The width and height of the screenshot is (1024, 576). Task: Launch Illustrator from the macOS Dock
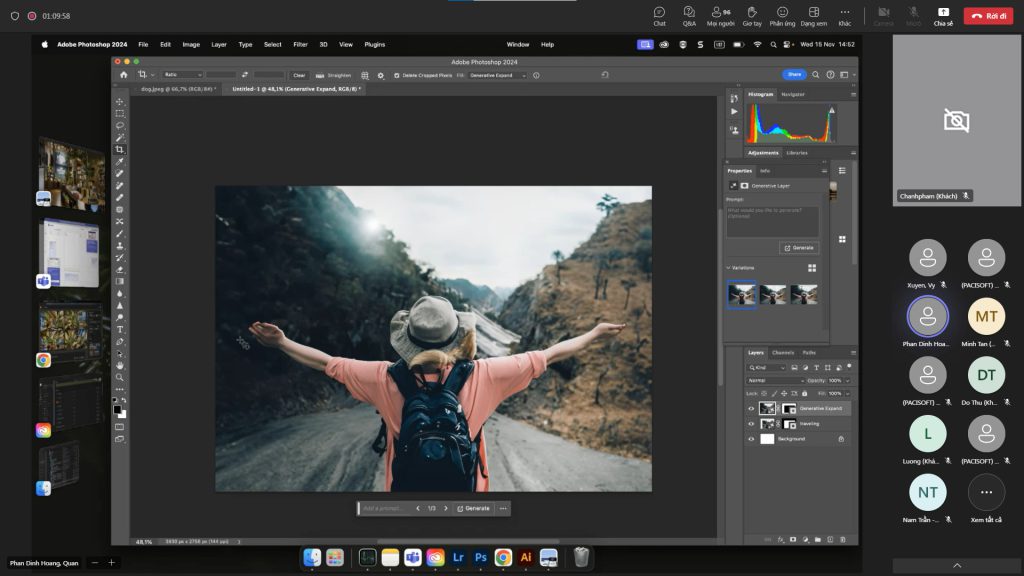tap(526, 558)
